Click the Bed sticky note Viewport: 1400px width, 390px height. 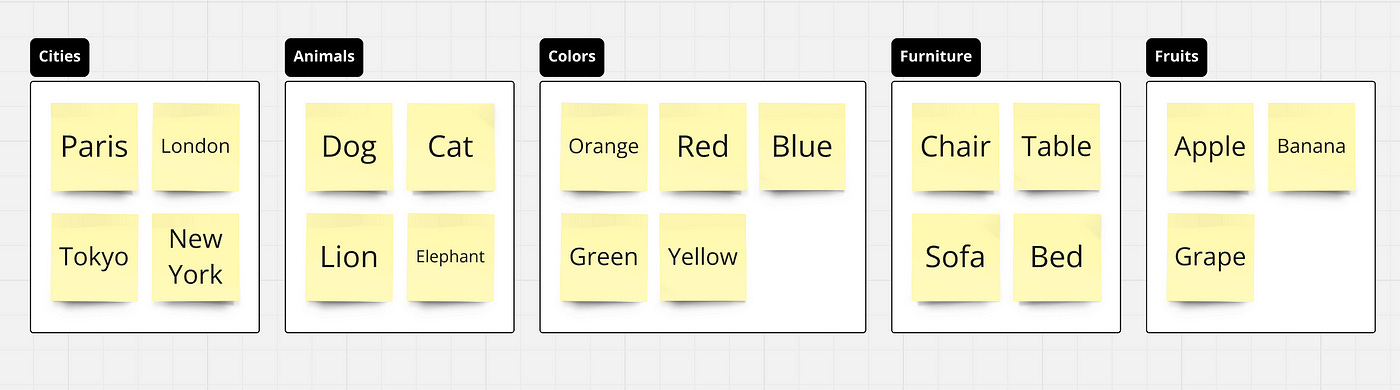(x=1057, y=257)
